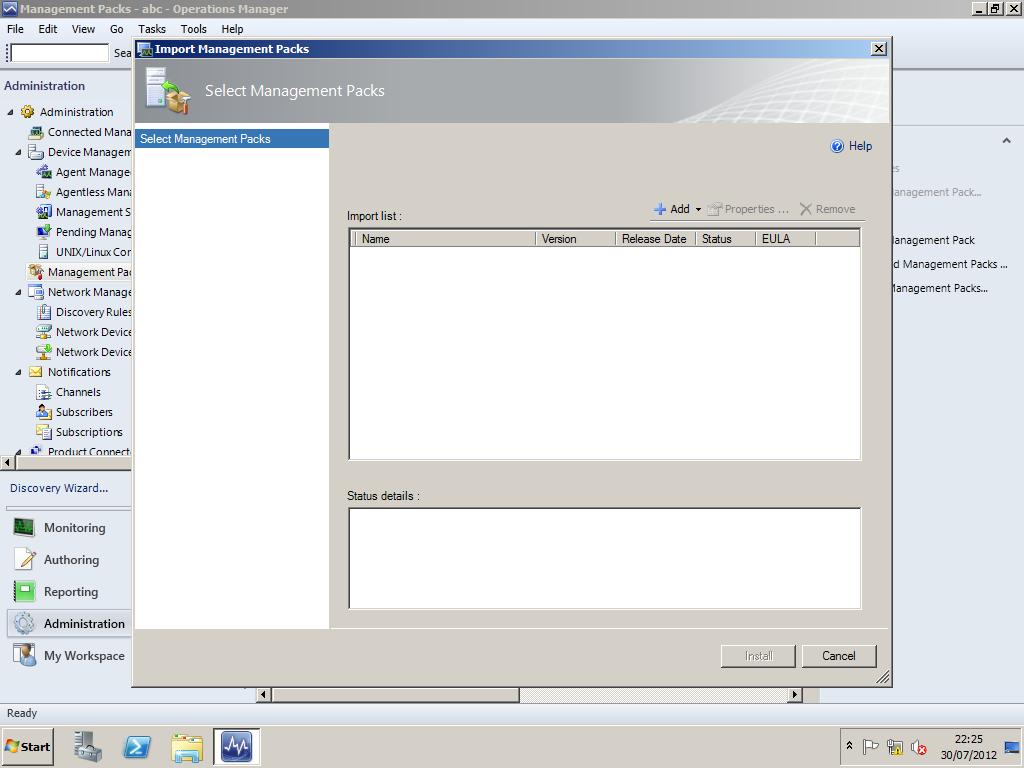Collapse the Administration root tree node
This screenshot has width=1024, height=768.
click(x=10, y=112)
